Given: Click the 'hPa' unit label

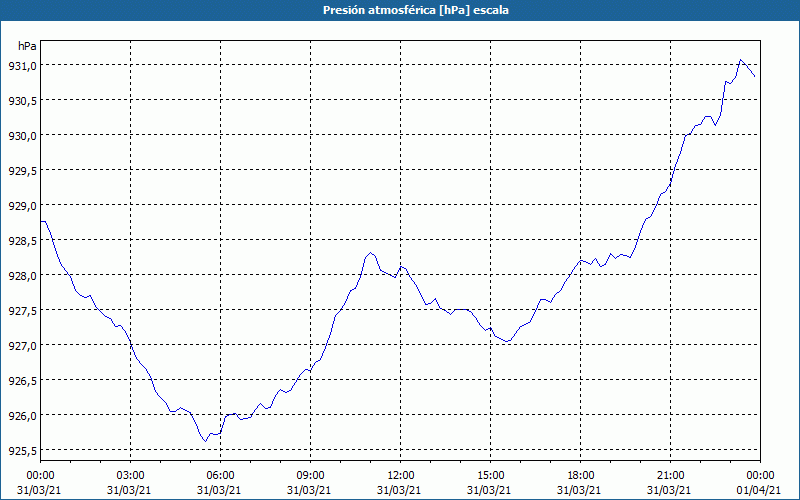Looking at the screenshot, I should pyautogui.click(x=27, y=46).
